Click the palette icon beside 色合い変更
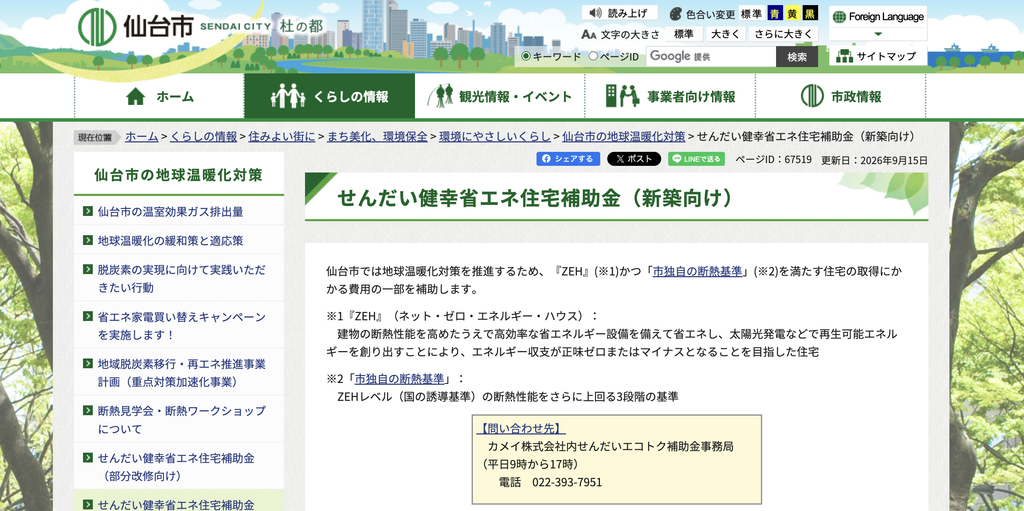1024x511 pixels. (675, 14)
